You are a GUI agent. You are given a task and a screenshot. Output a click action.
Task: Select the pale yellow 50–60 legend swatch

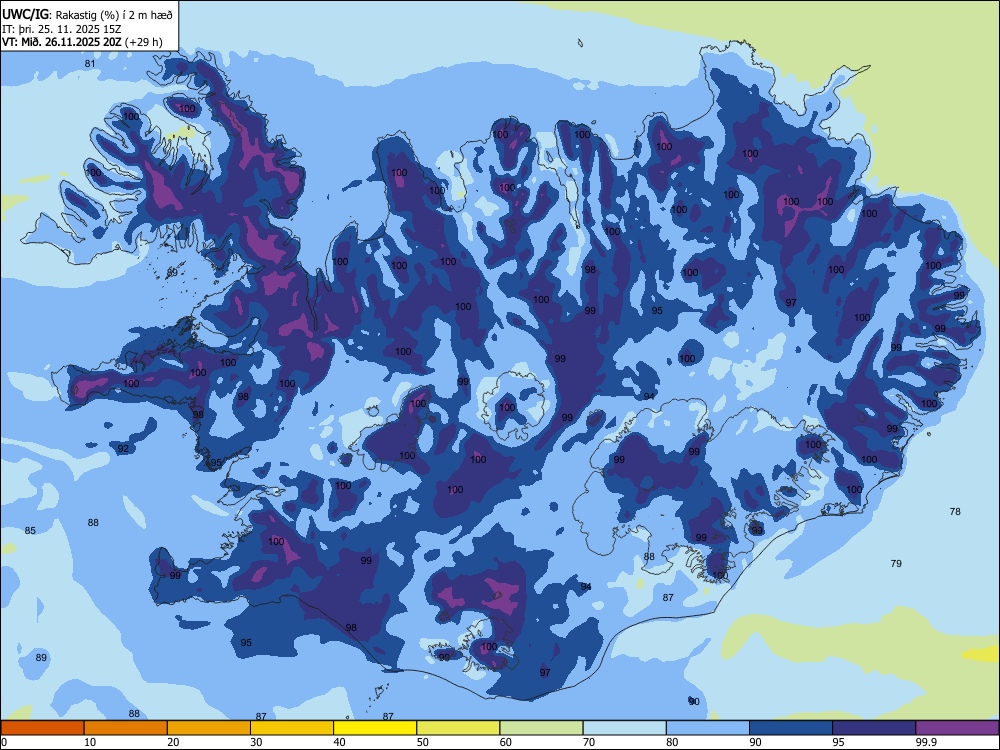[x=458, y=728]
